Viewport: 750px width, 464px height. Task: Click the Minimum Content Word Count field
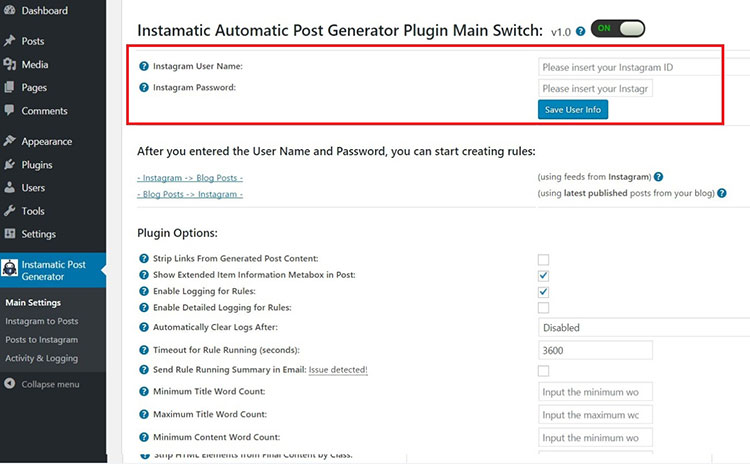(595, 438)
